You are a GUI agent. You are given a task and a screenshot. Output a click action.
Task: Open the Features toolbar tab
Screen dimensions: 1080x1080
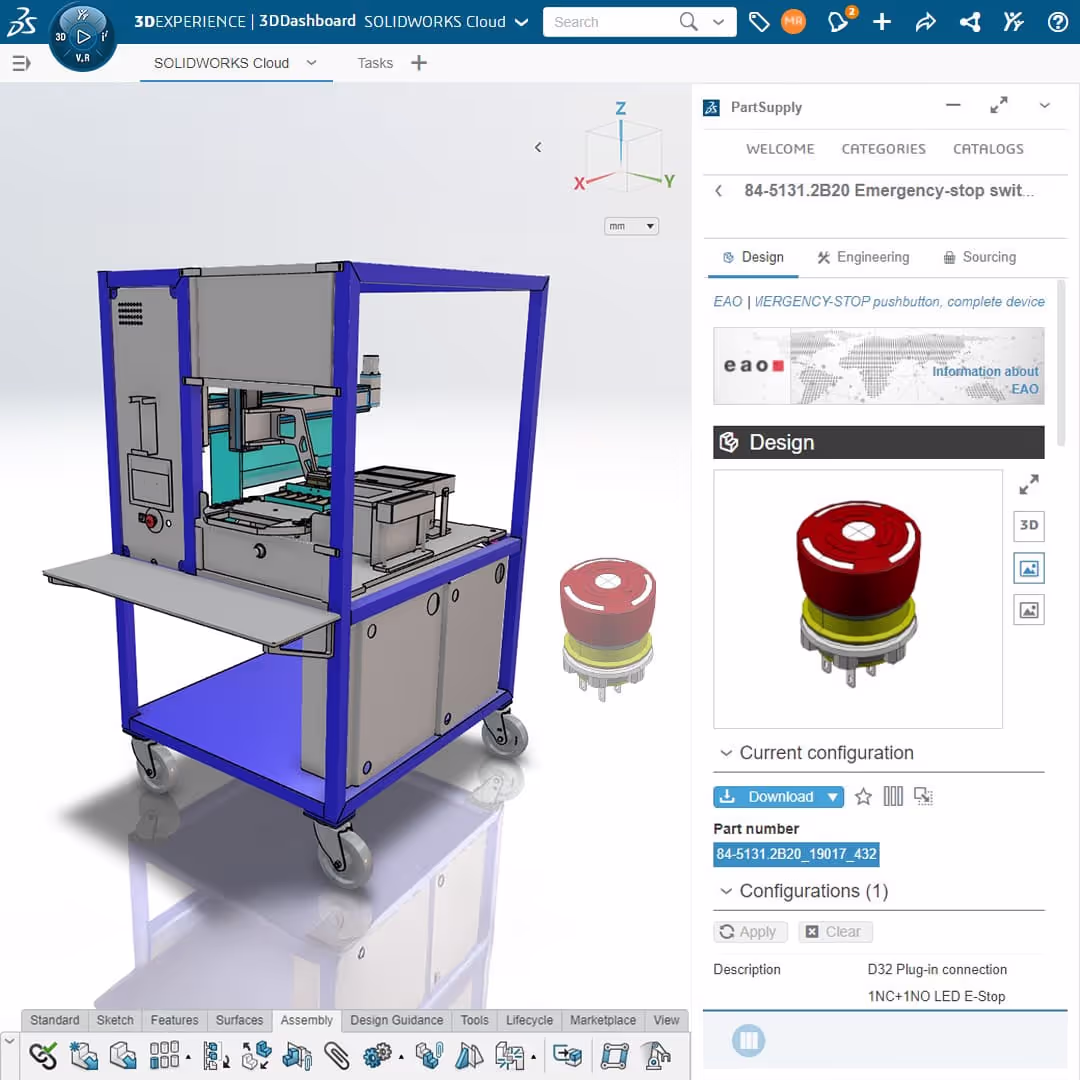[174, 1020]
